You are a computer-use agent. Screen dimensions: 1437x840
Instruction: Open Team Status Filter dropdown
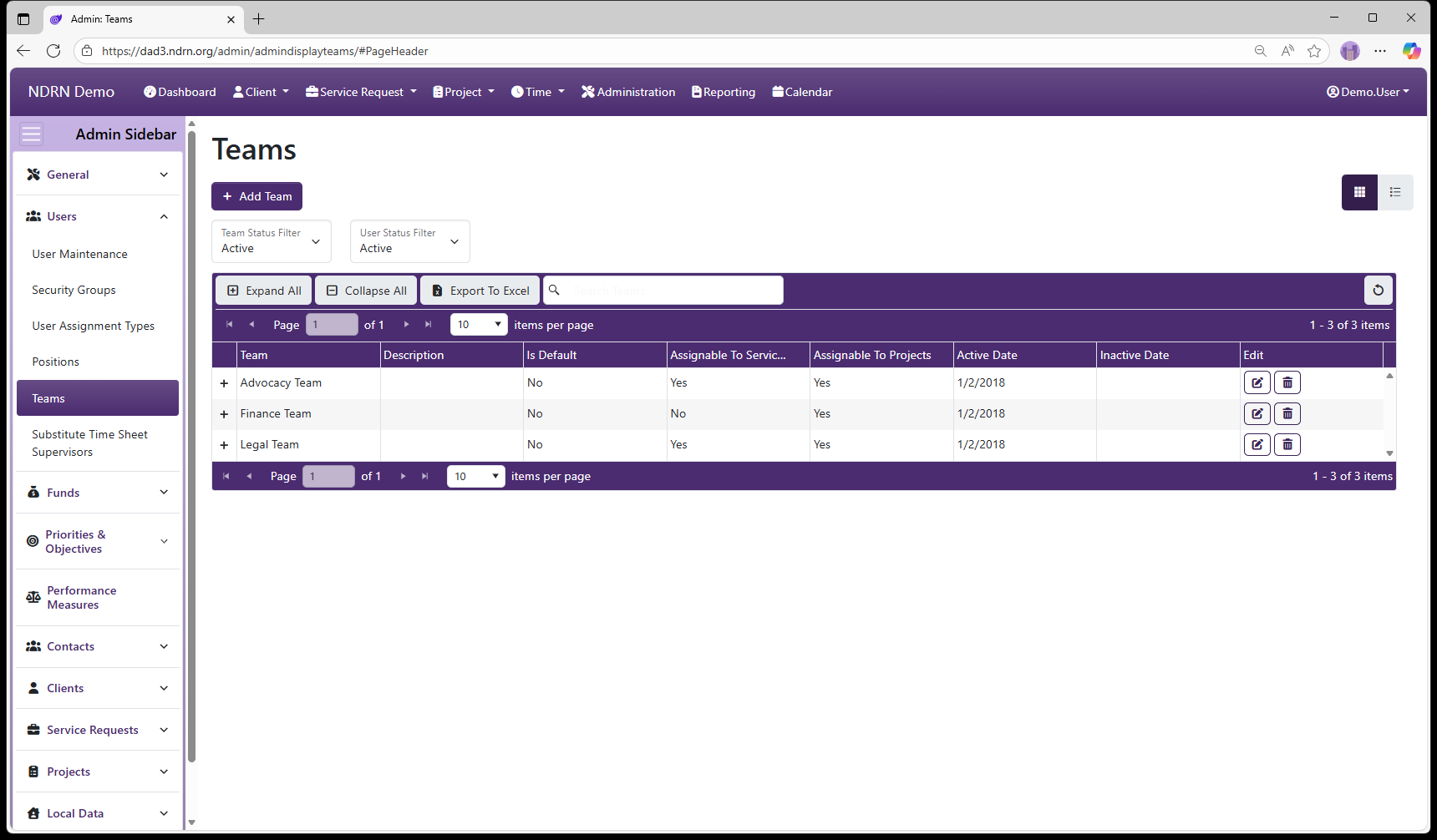[x=272, y=241]
